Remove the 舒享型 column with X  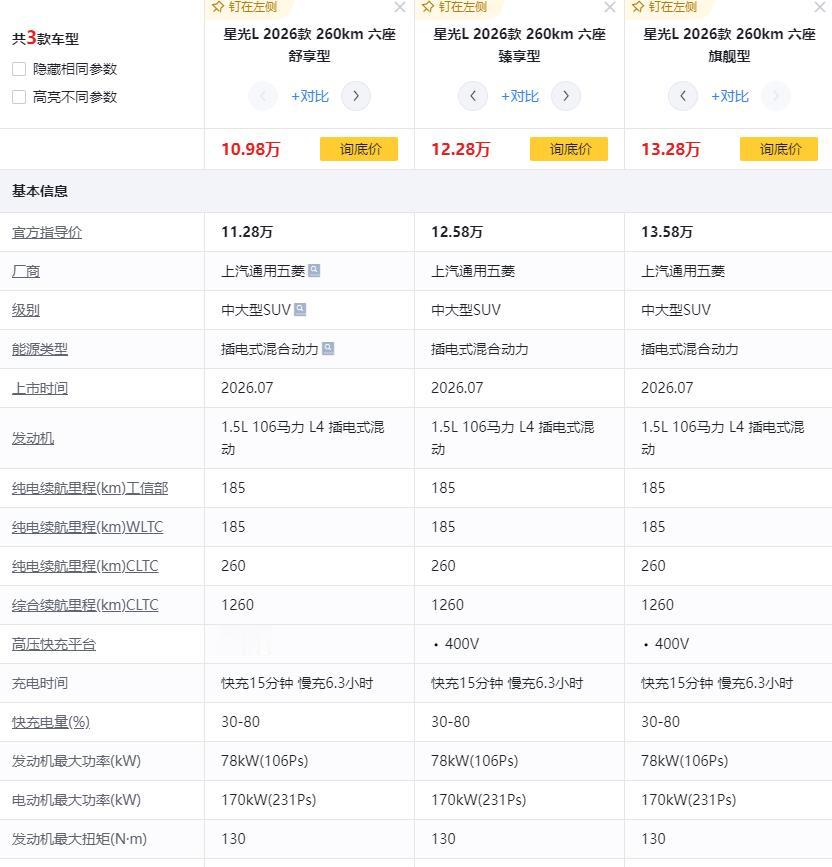(x=400, y=7)
